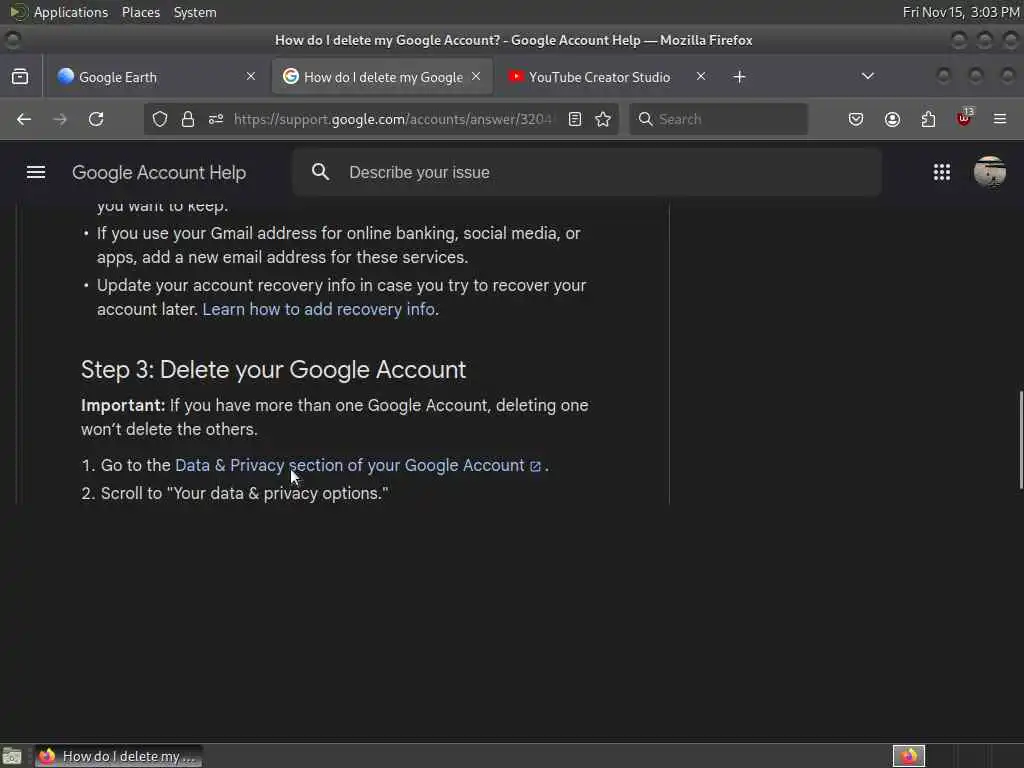Open the extensions puzzle icon
1024x768 pixels.
pyautogui.click(x=928, y=119)
